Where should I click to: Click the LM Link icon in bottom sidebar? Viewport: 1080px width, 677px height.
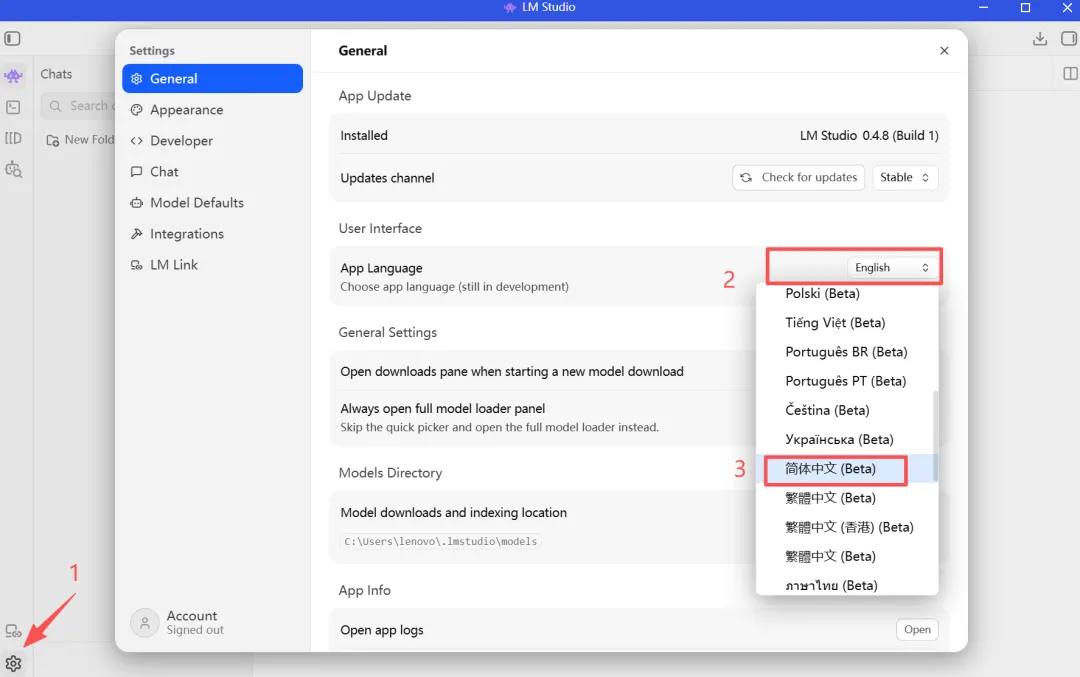13,631
